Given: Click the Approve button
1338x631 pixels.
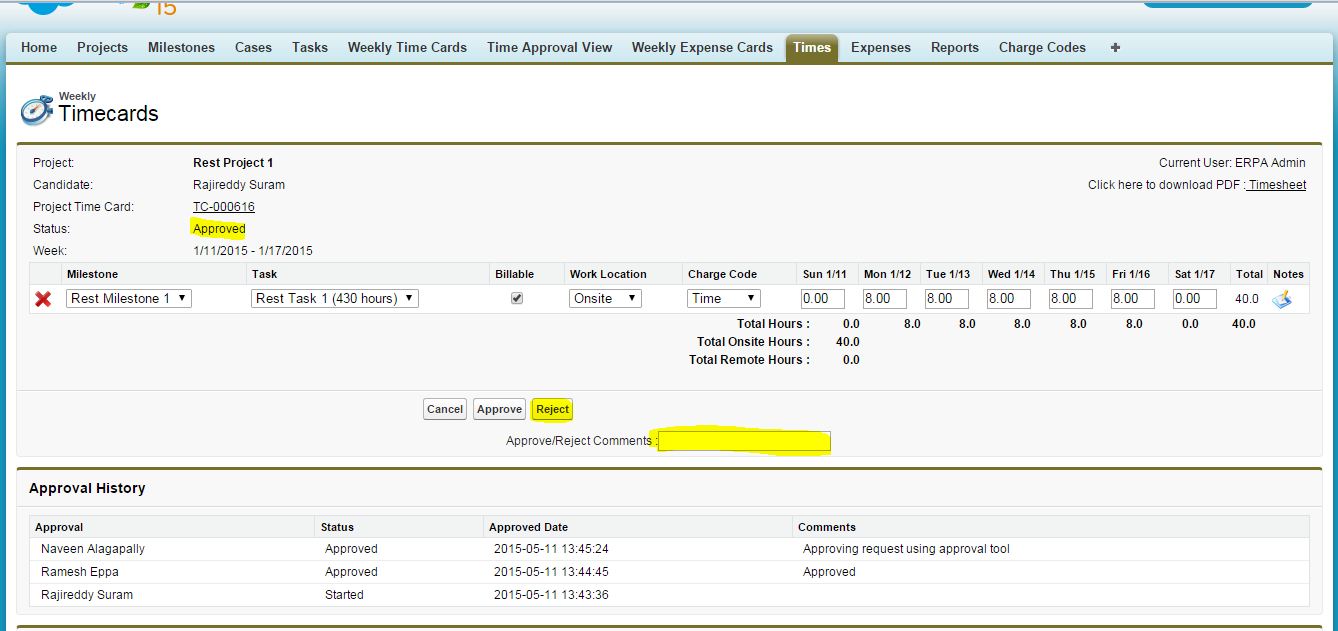Looking at the screenshot, I should [x=499, y=409].
